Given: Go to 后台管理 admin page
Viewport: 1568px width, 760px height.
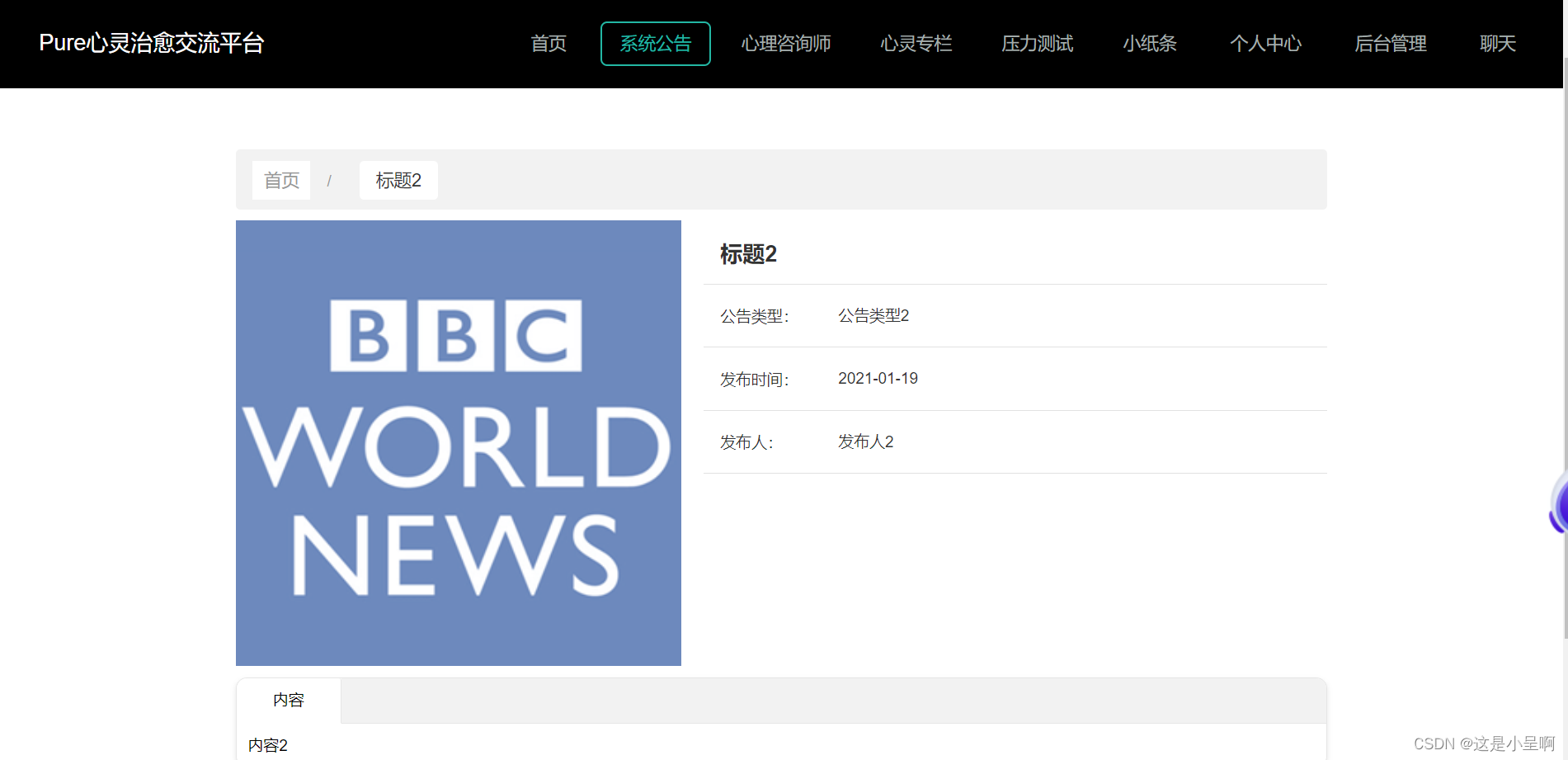Looking at the screenshot, I should tap(1391, 44).
